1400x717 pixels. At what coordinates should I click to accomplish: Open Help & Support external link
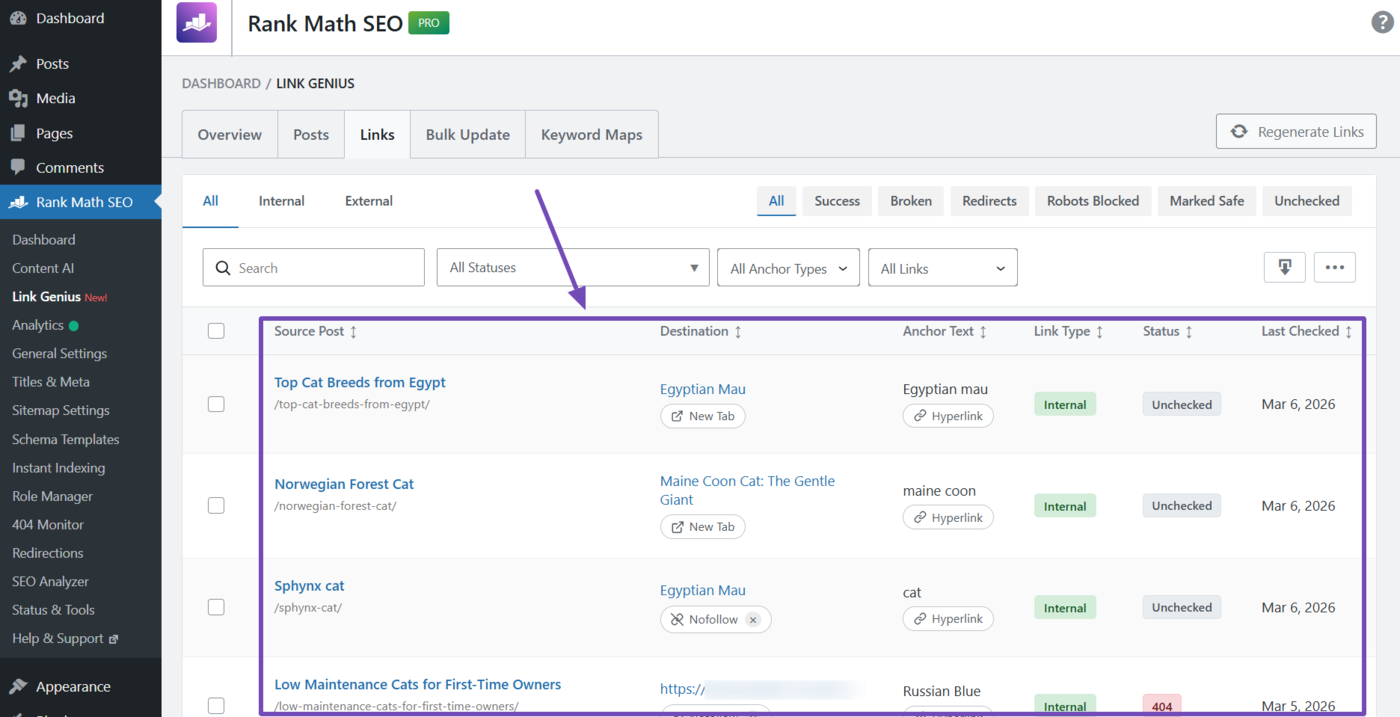point(65,638)
